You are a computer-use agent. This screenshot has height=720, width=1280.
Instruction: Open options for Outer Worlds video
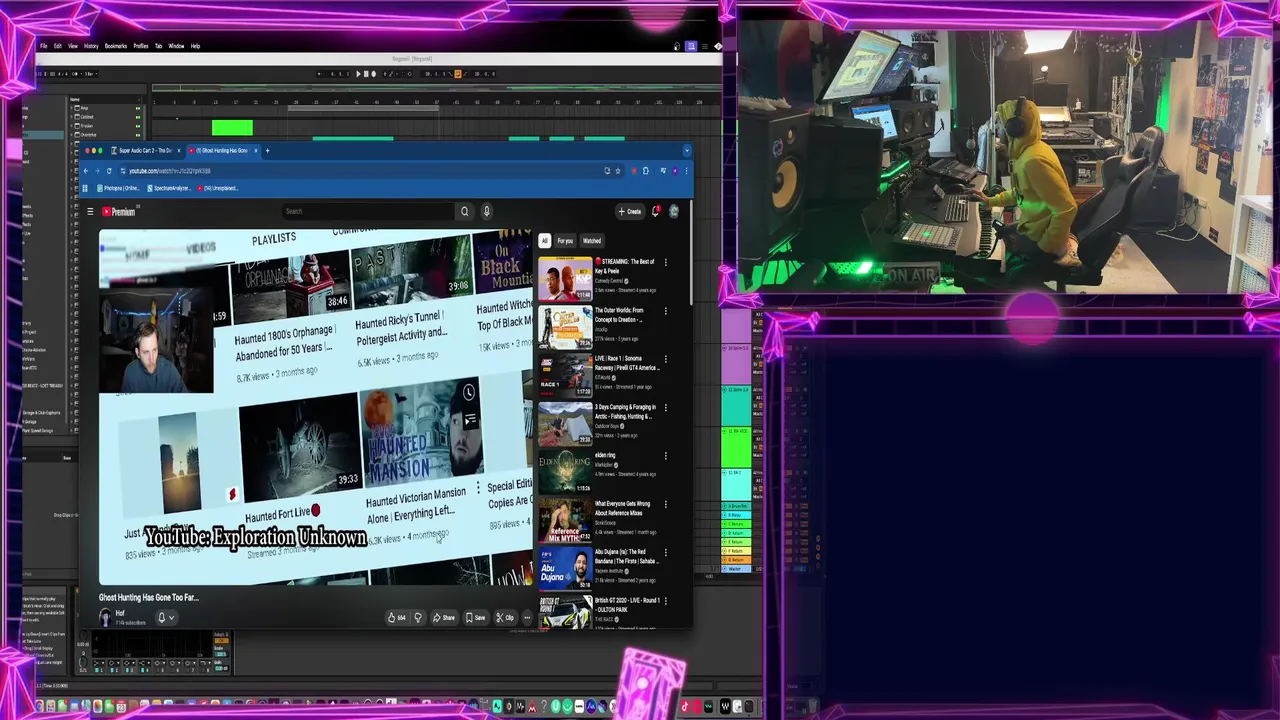[666, 310]
